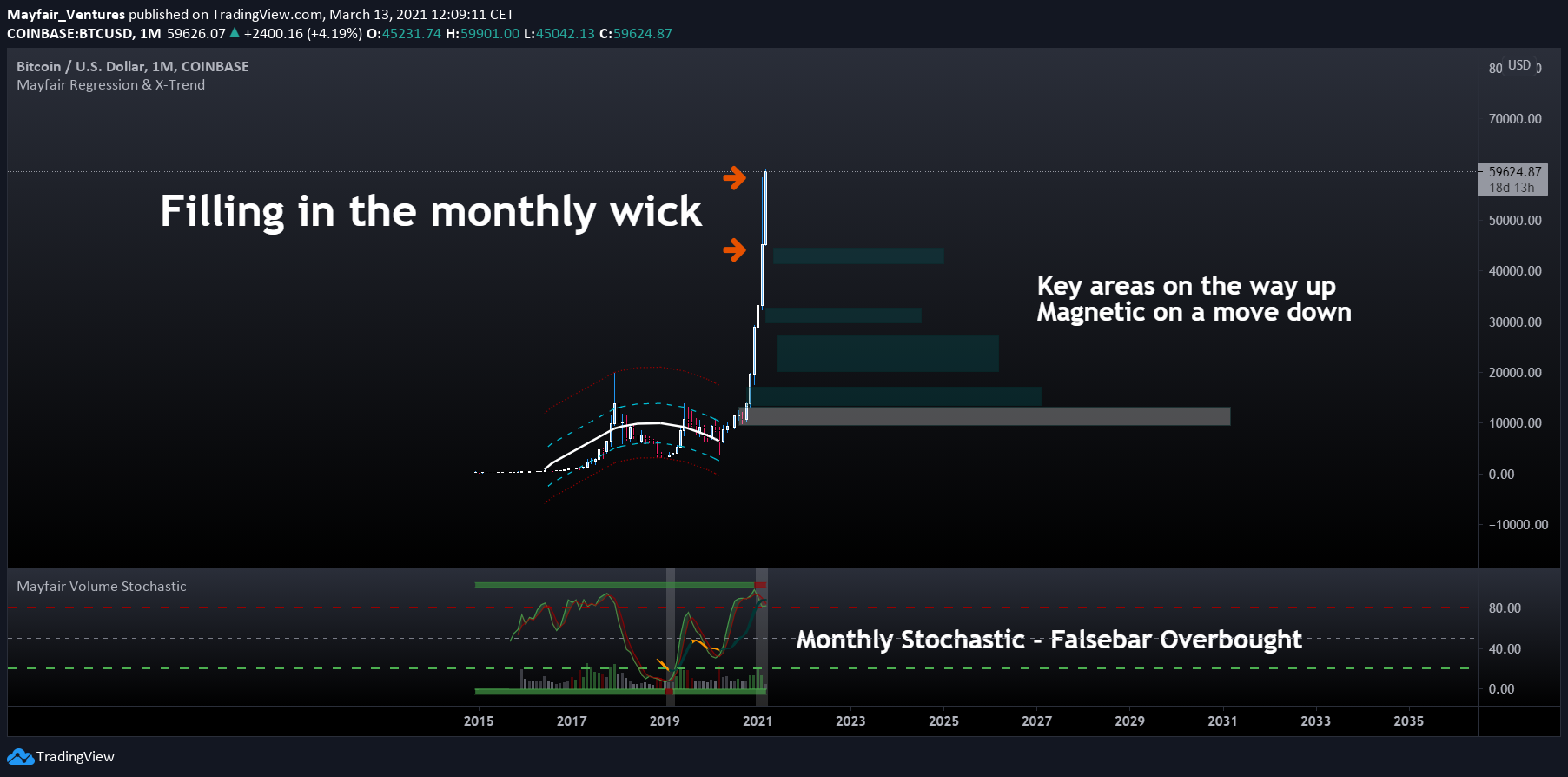Click the 2015 time axis label
The width and height of the screenshot is (1568, 777).
pos(479,721)
